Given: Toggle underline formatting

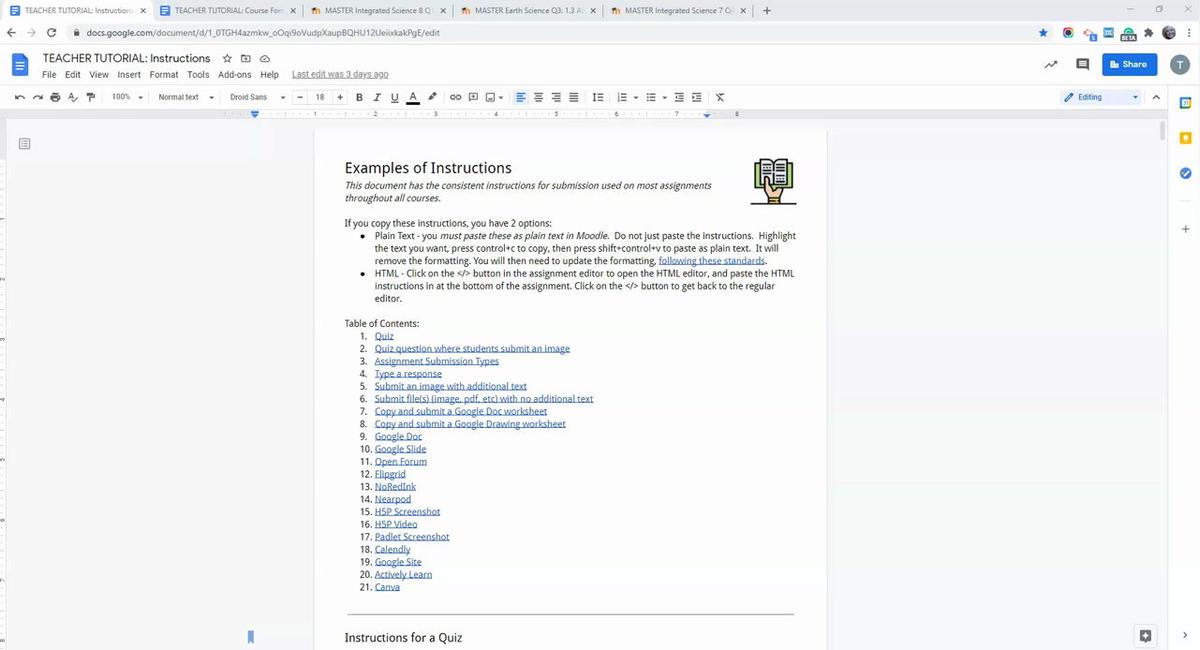Looking at the screenshot, I should [394, 97].
